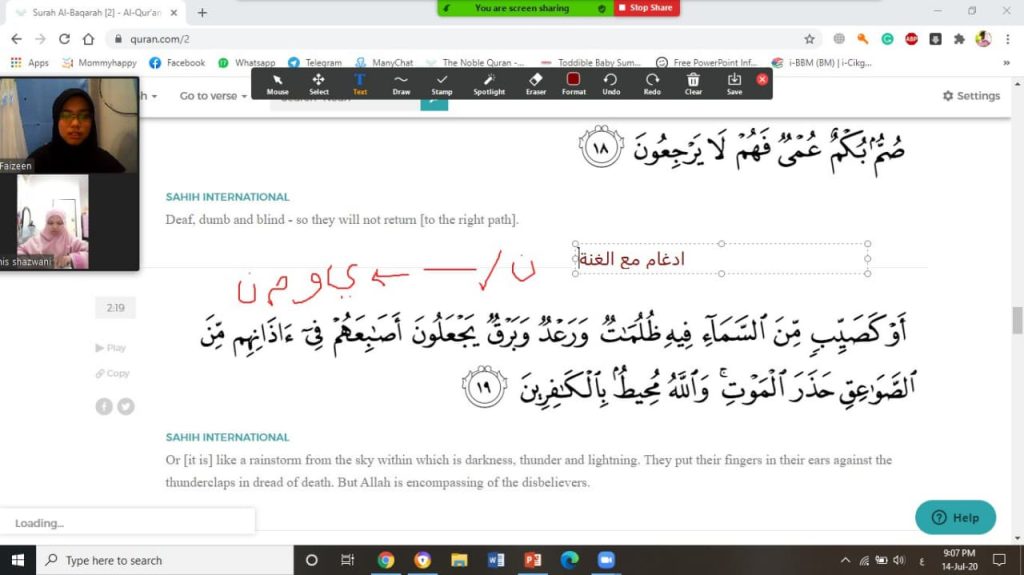Open the Whatsapp bookmark
1024x575 pixels.
click(246, 62)
